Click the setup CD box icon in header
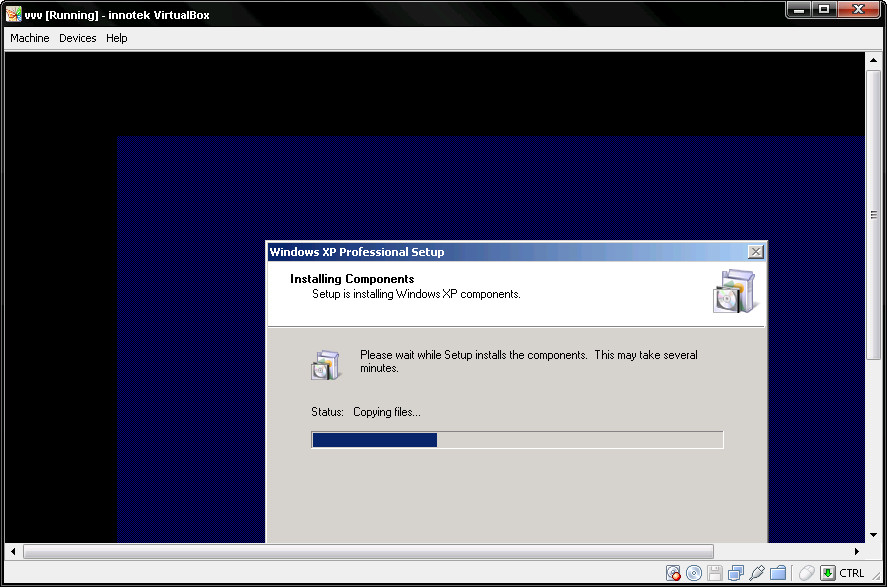Viewport: 887px width, 587px height. [x=734, y=291]
